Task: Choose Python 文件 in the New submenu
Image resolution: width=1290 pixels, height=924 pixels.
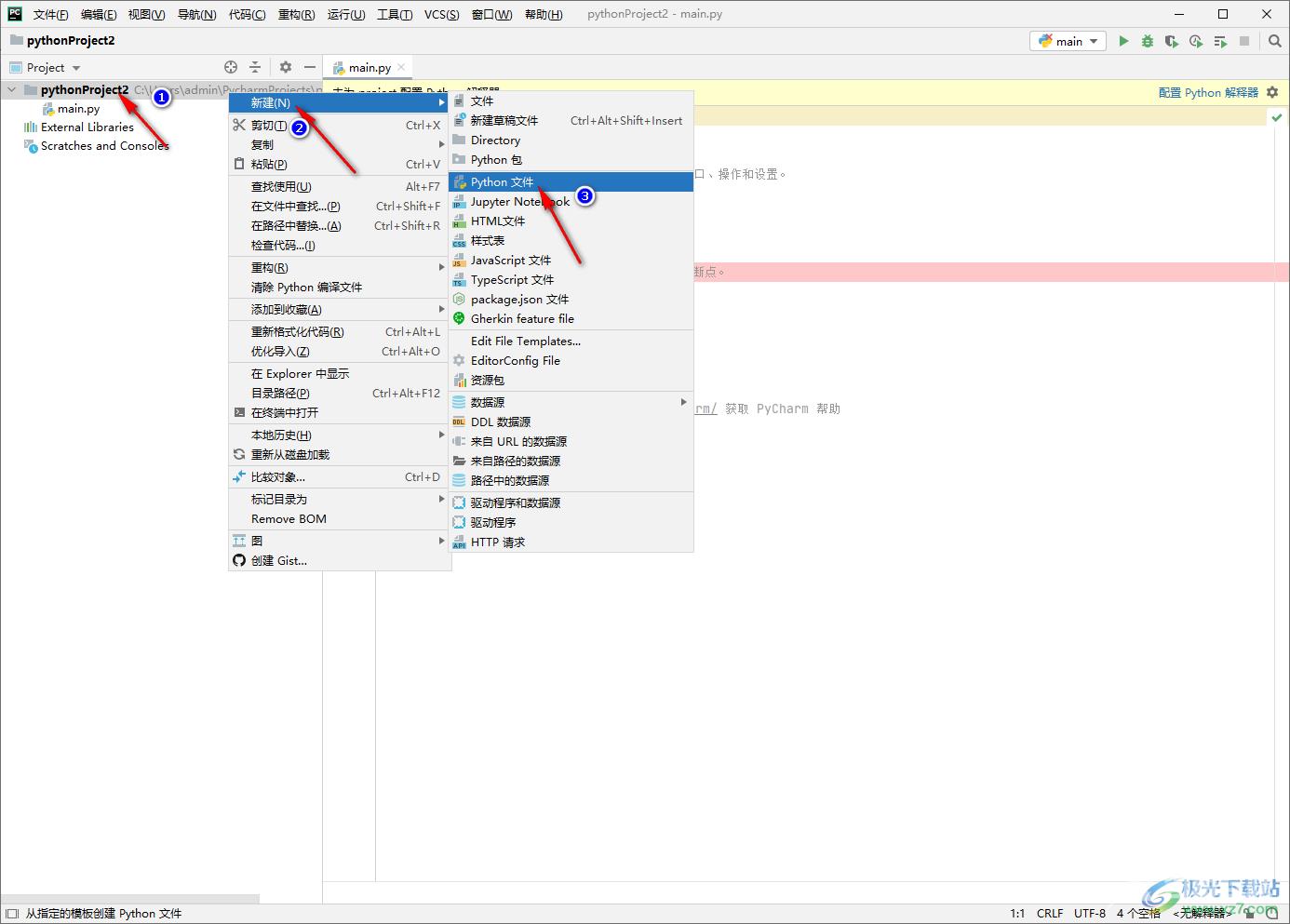Action: click(571, 182)
